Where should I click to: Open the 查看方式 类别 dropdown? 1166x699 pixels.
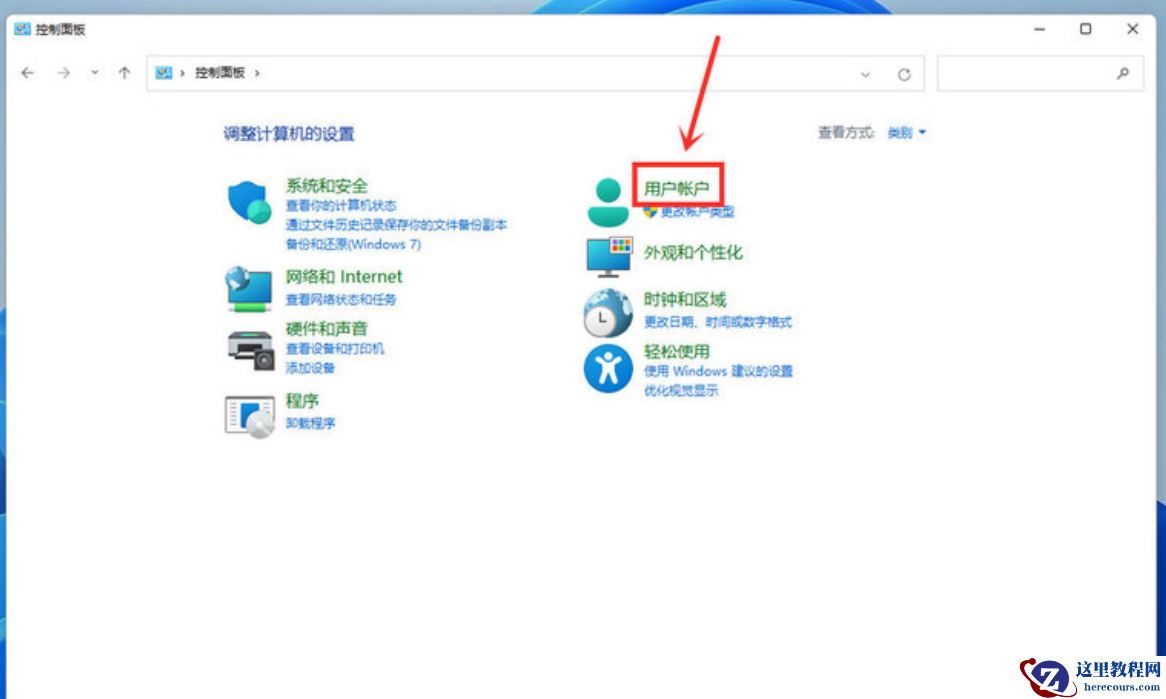coord(905,132)
